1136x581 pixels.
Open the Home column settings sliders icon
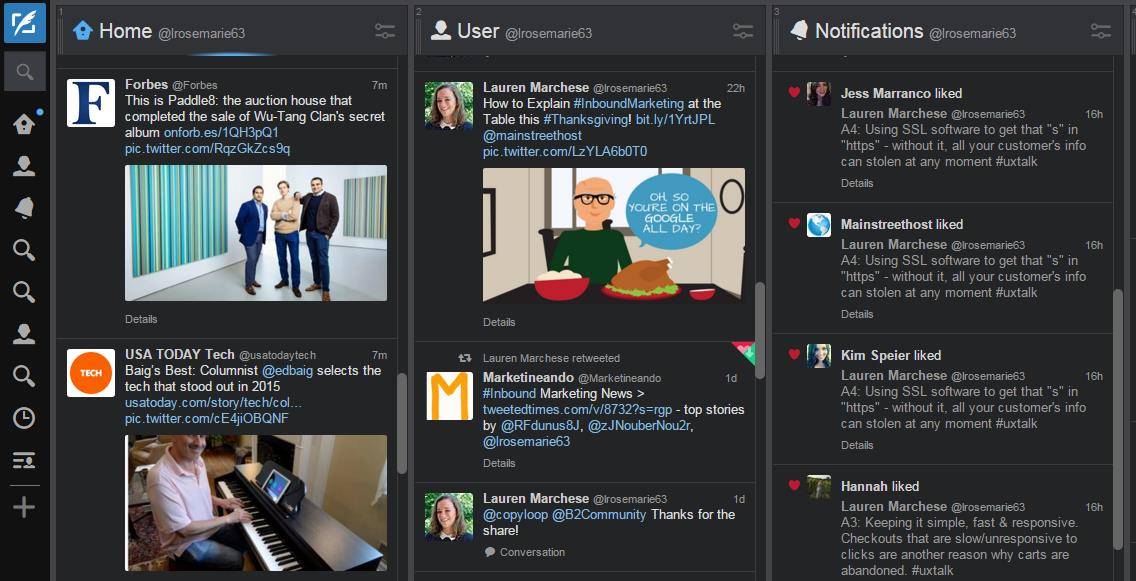pos(385,30)
